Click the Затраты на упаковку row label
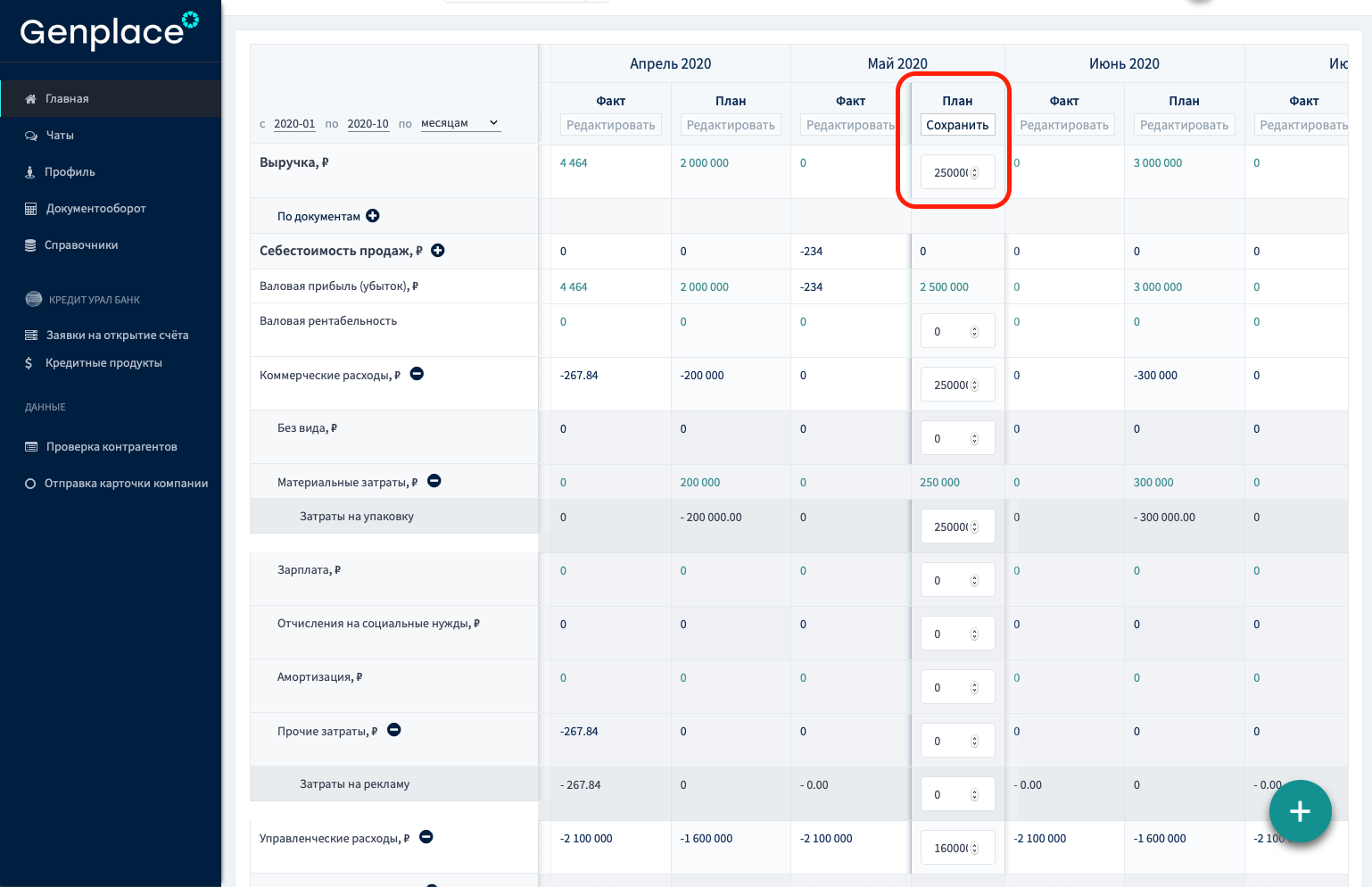 [x=357, y=517]
